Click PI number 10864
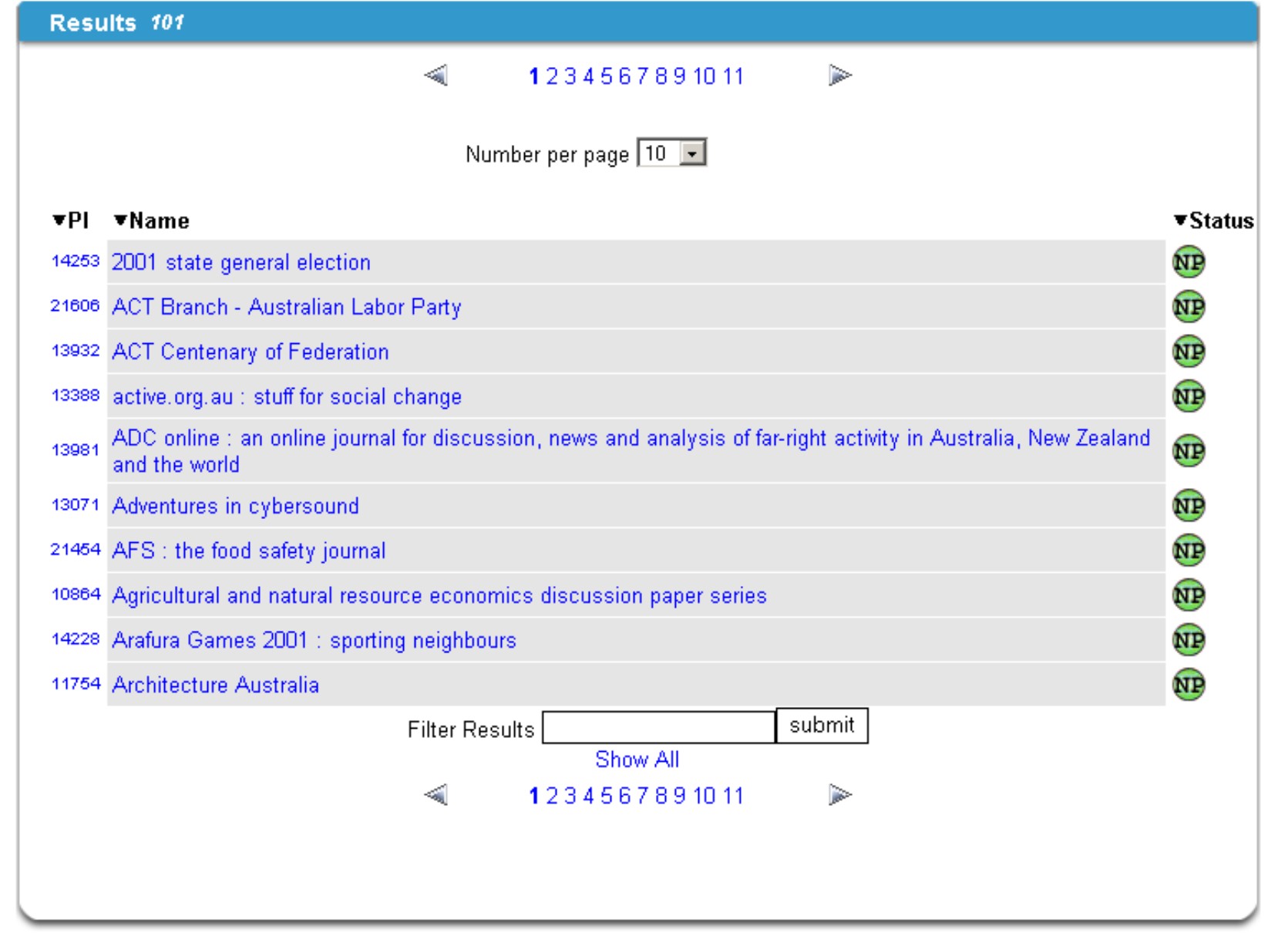The image size is (1288, 950). pyautogui.click(x=76, y=595)
